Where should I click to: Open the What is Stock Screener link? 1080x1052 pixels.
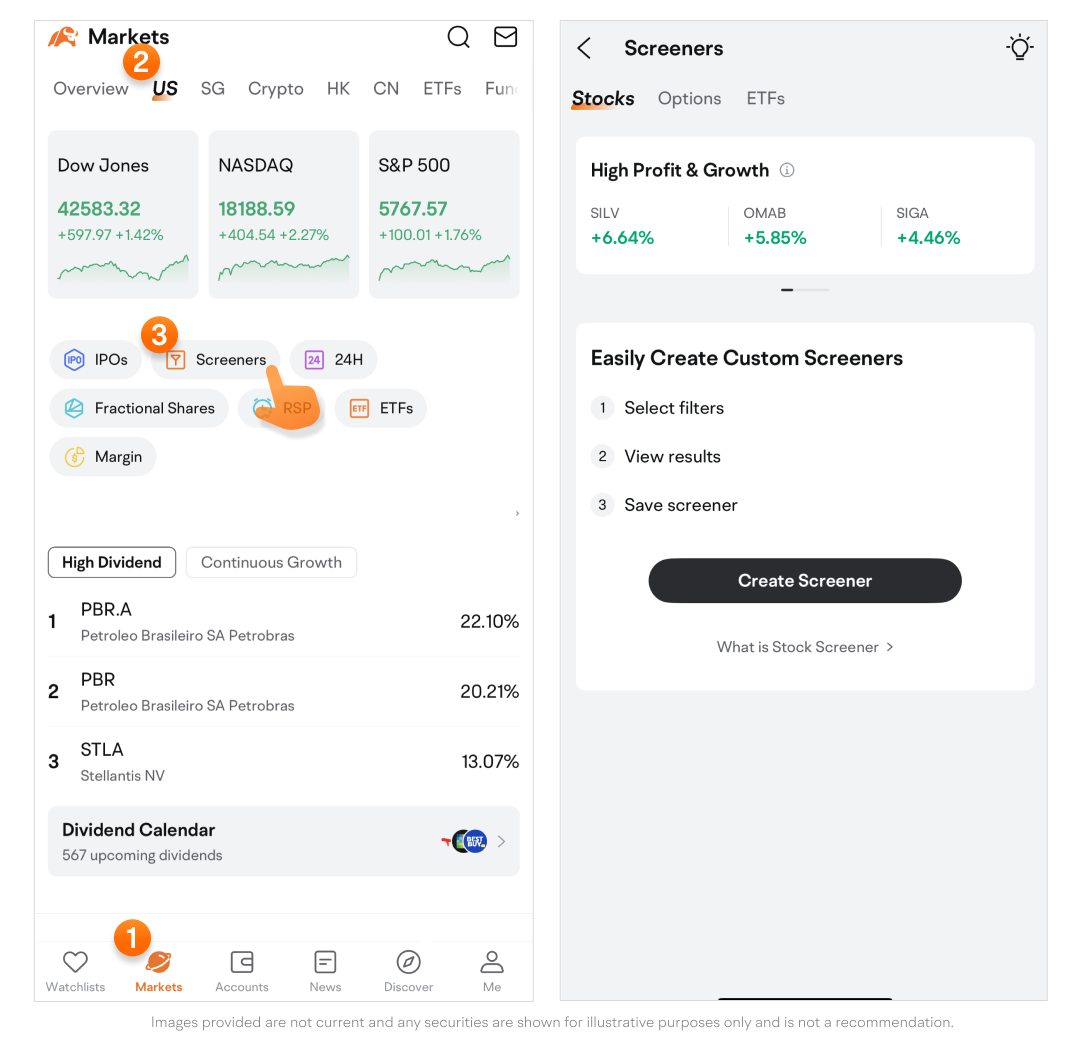coord(804,647)
